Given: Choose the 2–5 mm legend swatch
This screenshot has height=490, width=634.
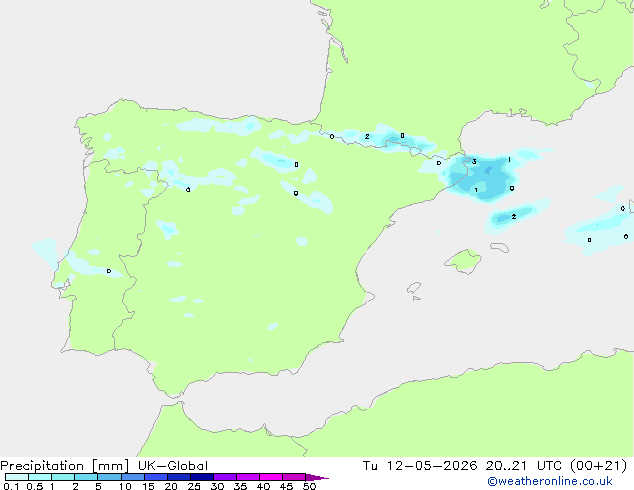Looking at the screenshot, I should pyautogui.click(x=86, y=477).
